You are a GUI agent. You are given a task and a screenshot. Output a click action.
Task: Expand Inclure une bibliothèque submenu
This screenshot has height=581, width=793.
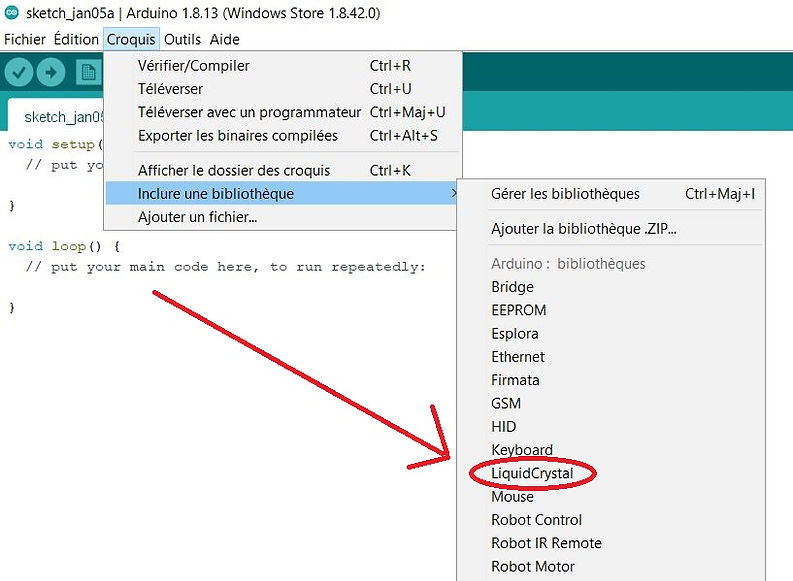pyautogui.click(x=281, y=194)
